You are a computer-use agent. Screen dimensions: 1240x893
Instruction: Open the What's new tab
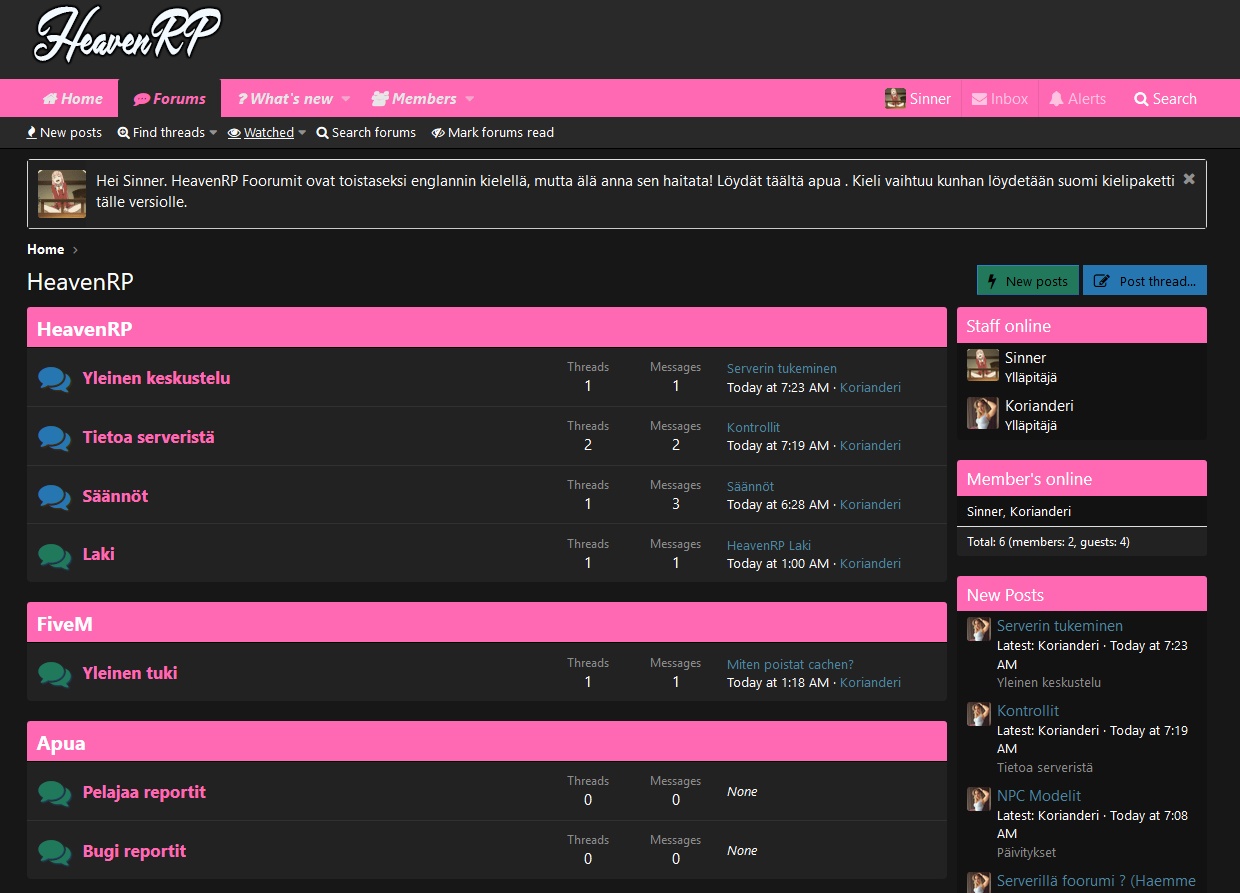coord(285,98)
